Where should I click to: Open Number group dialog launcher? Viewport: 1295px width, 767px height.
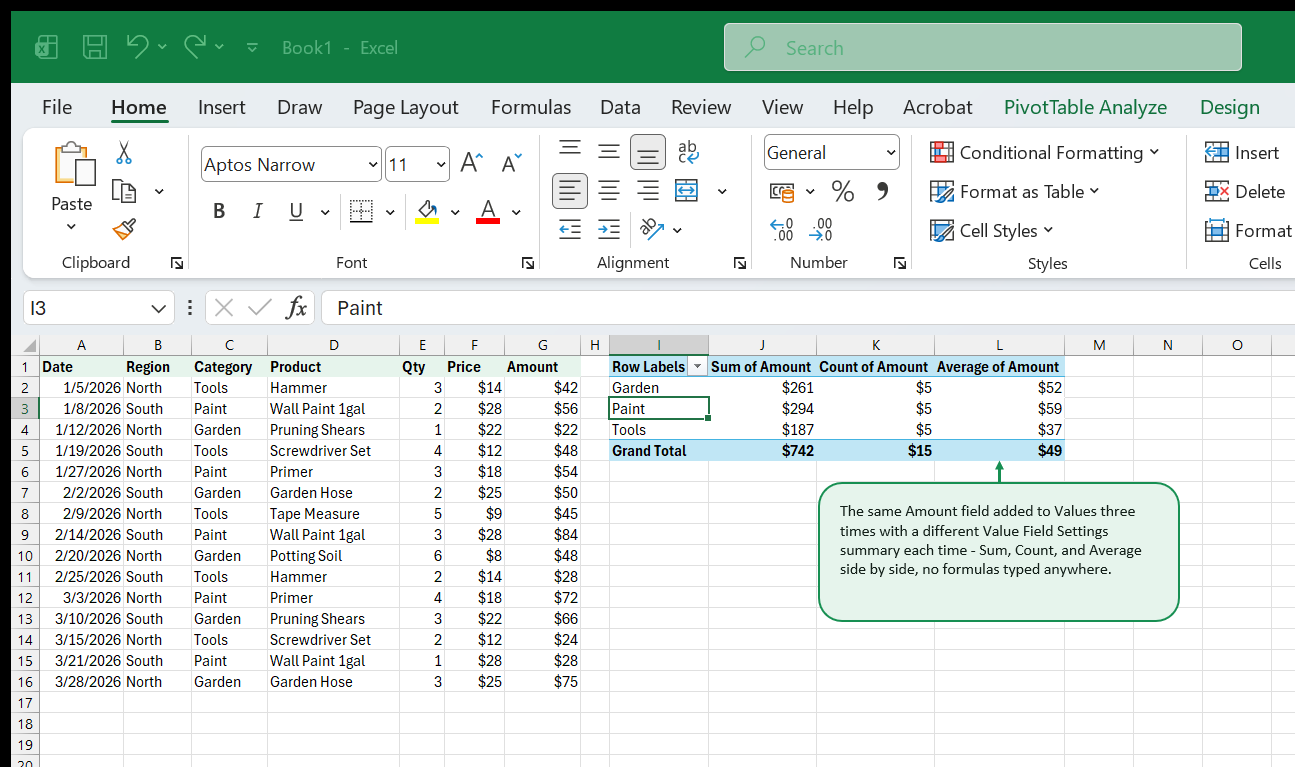[x=900, y=263]
